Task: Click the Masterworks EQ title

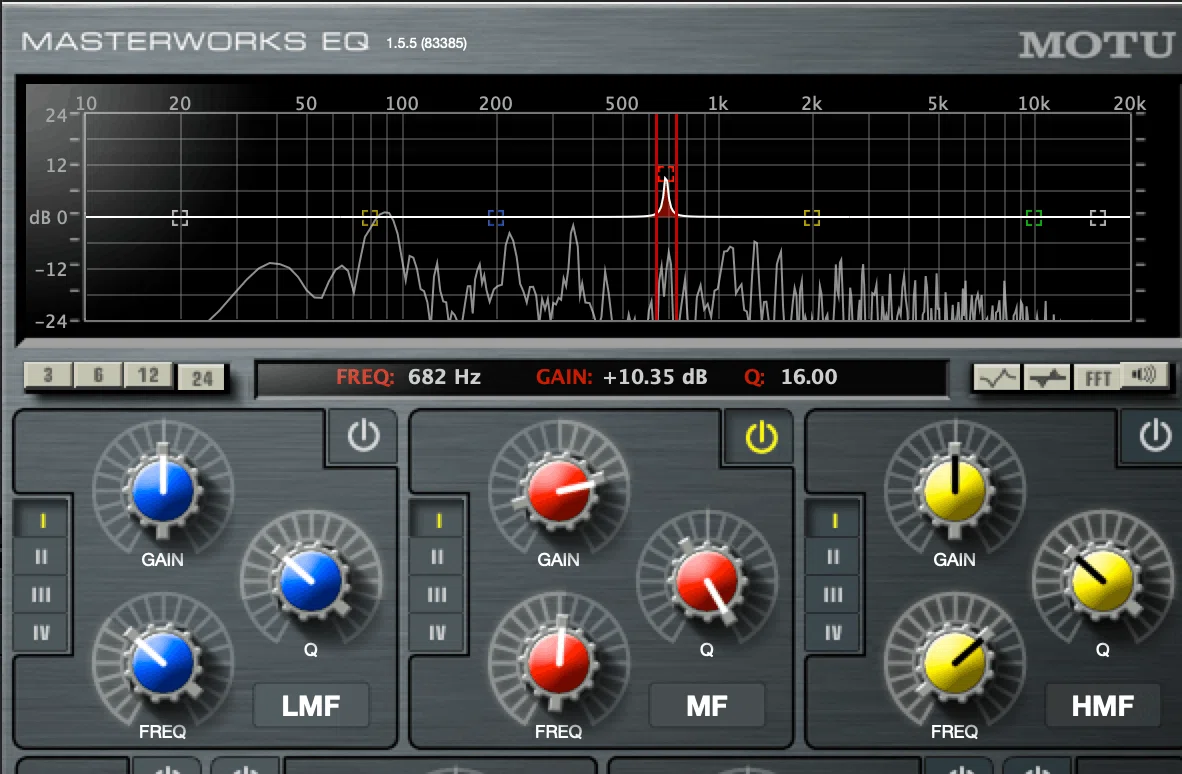Action: 195,41
